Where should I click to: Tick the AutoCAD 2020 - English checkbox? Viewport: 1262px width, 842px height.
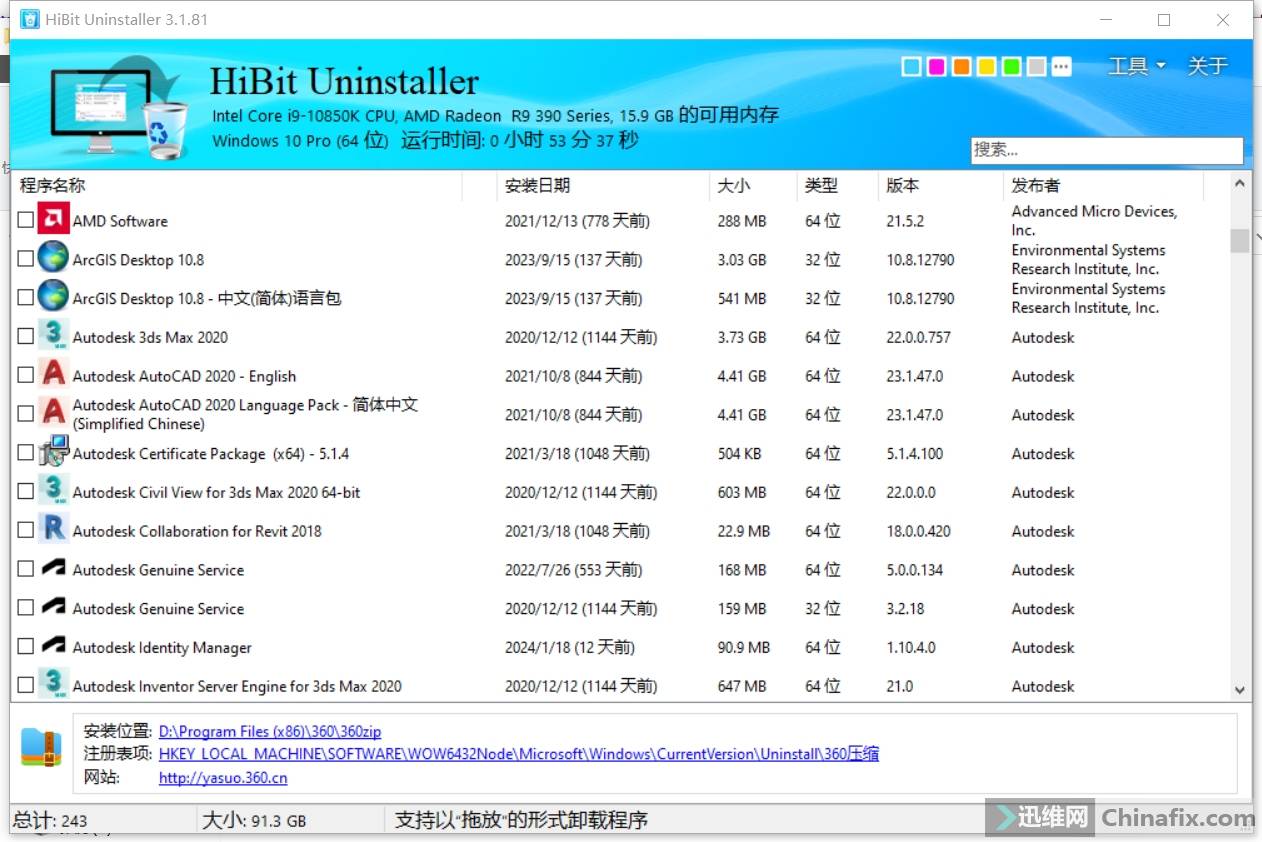[x=26, y=375]
